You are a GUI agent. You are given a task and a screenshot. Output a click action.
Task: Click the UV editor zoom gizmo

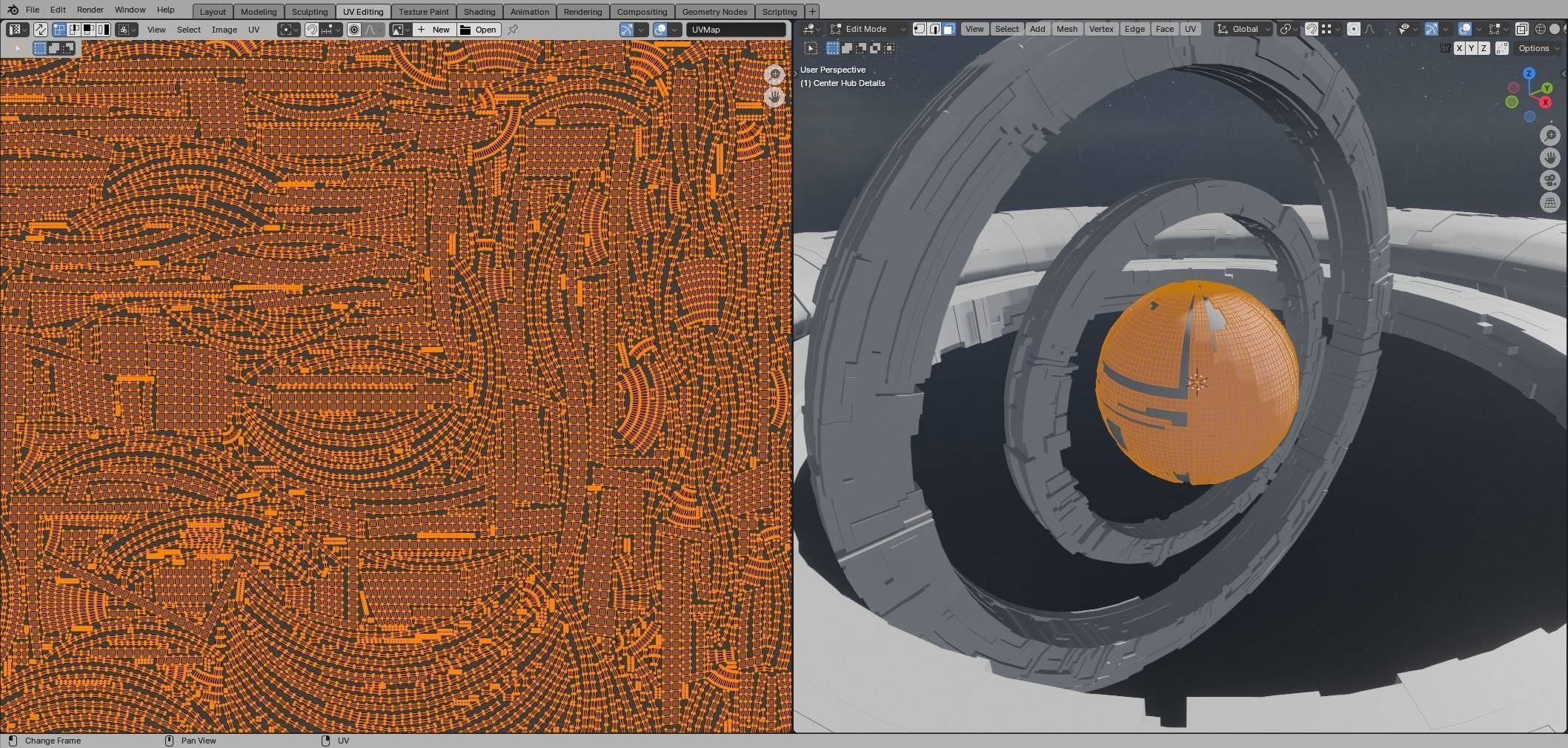tap(774, 74)
